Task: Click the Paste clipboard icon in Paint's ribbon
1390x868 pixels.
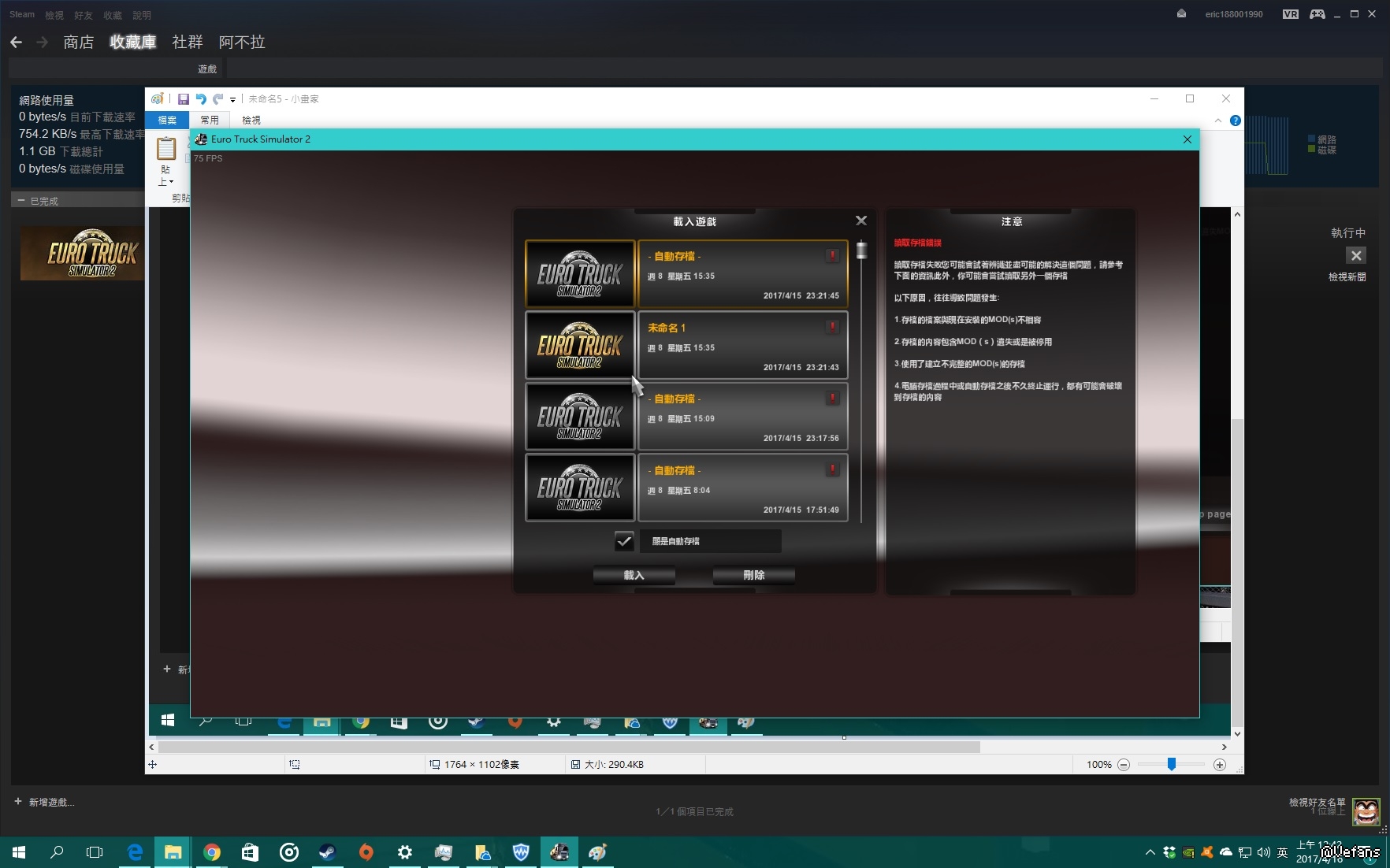Action: click(166, 149)
